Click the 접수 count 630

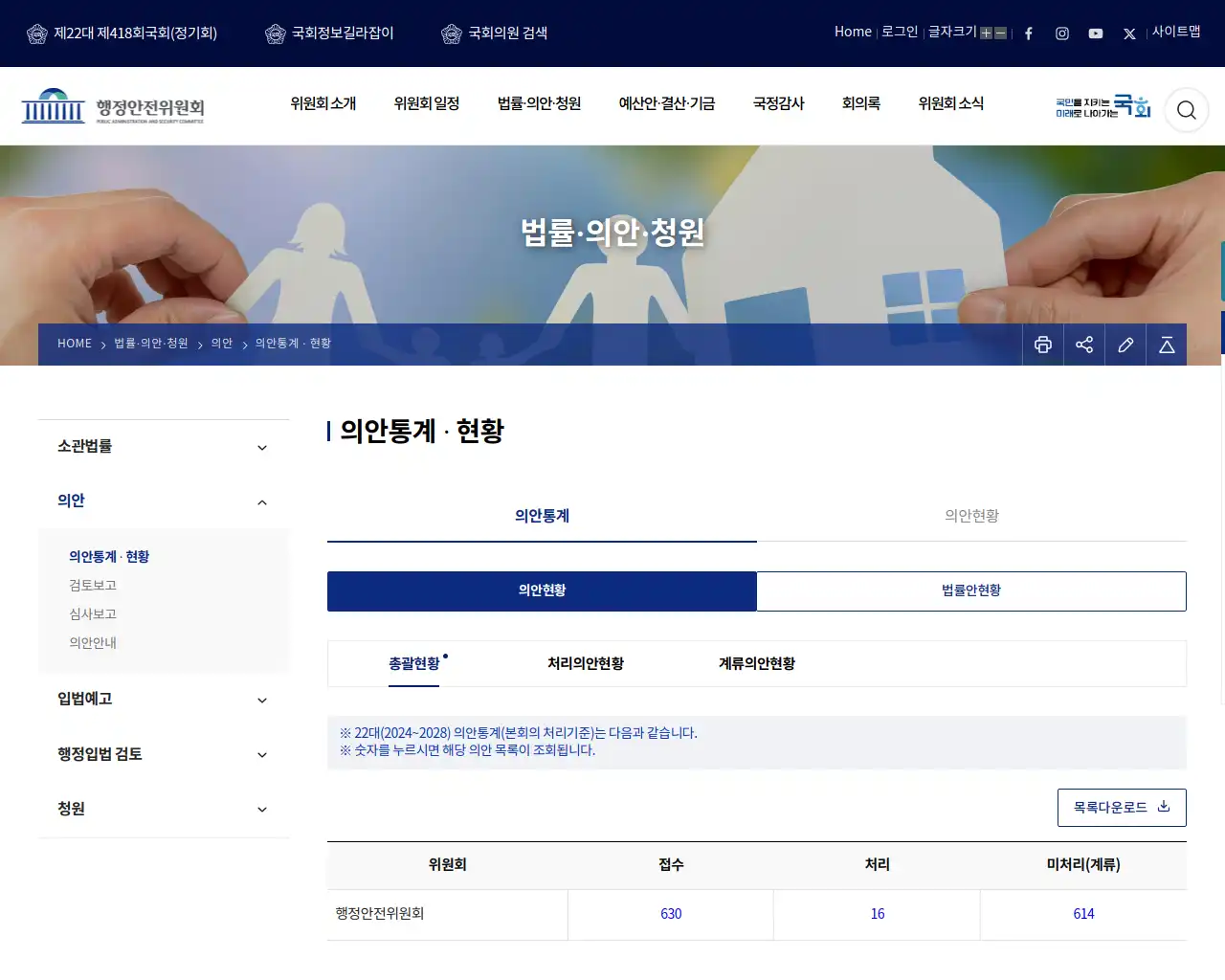671,914
